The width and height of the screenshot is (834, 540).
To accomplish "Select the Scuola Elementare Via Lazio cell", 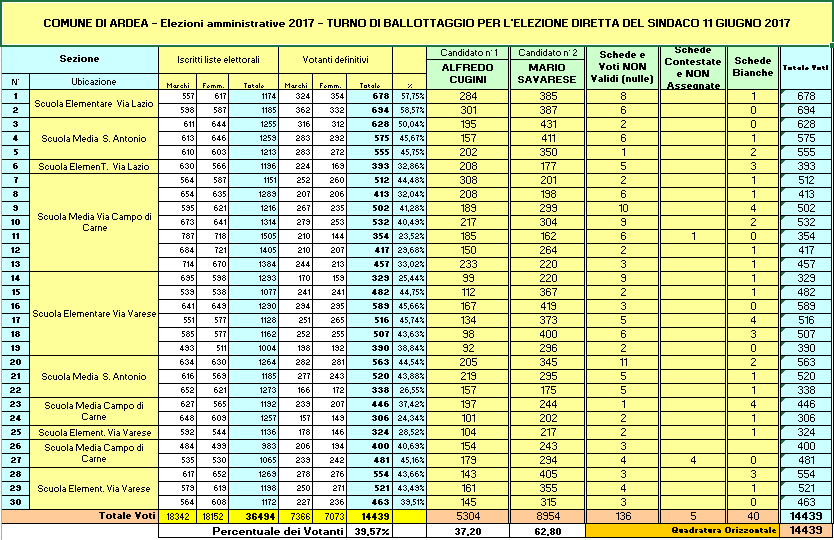I will coord(87,103).
